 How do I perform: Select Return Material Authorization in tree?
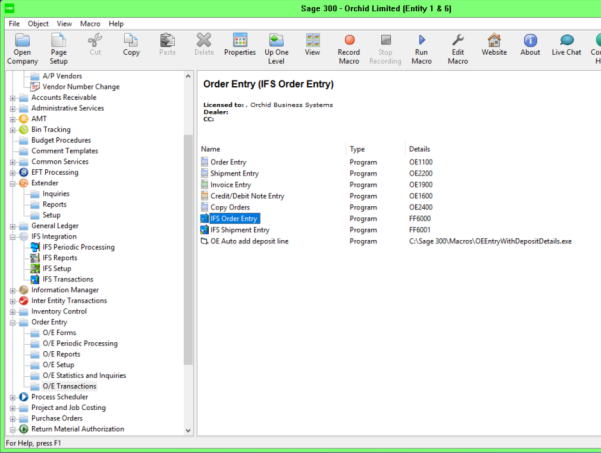pyautogui.click(x=78, y=429)
